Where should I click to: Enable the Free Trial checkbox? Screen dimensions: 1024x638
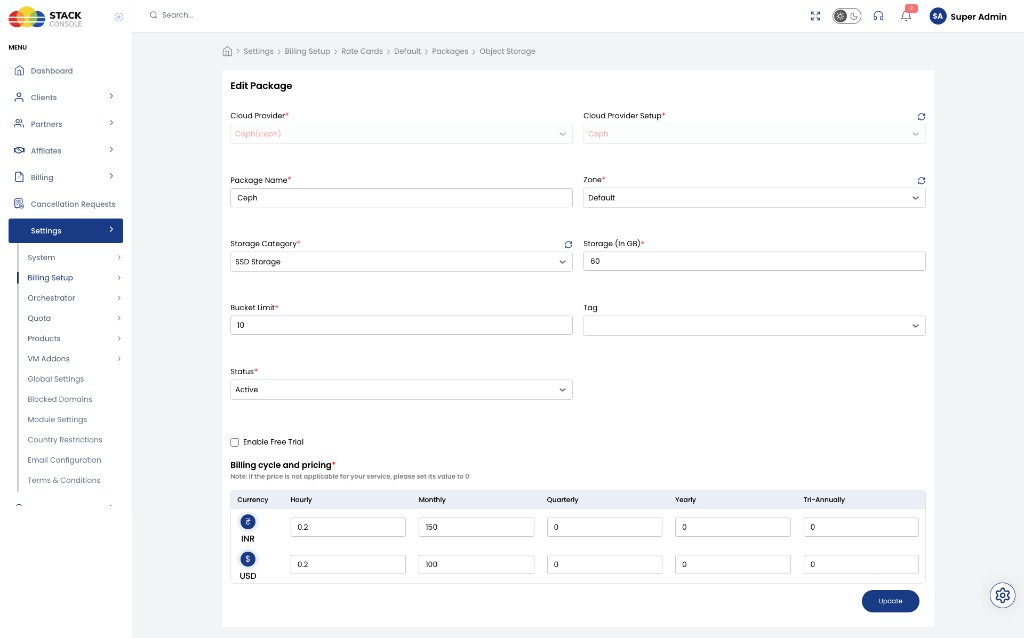(x=234, y=442)
